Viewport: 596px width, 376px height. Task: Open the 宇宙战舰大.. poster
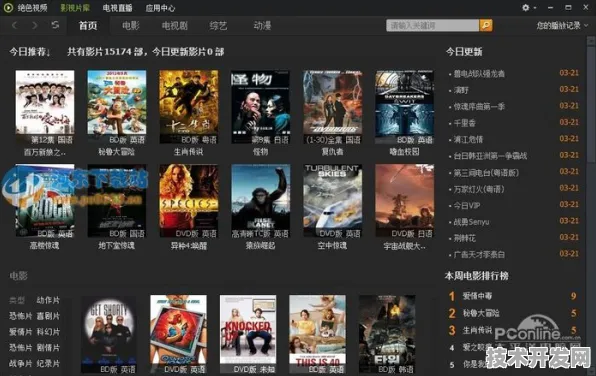(404, 201)
